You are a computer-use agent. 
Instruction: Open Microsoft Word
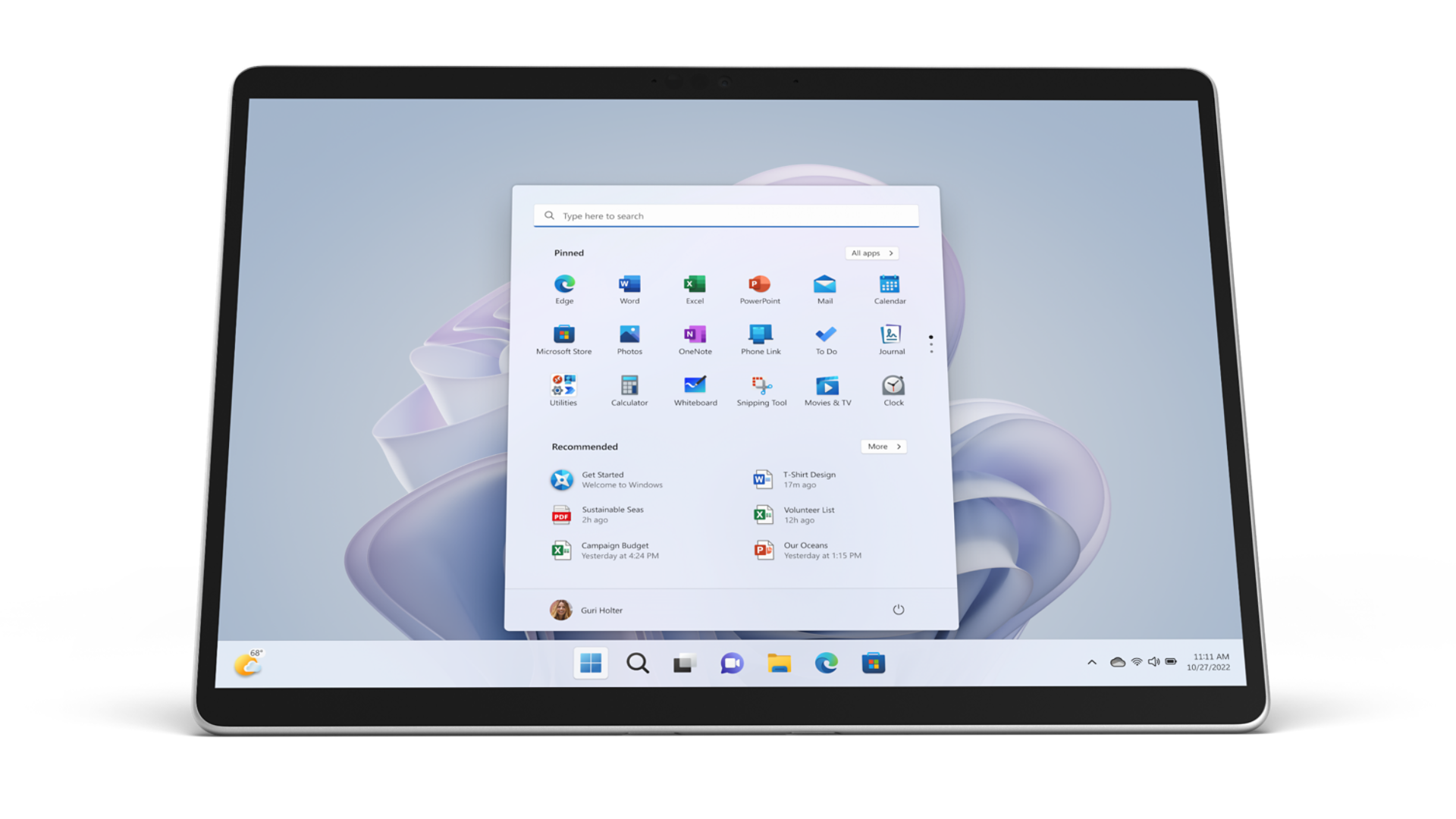[x=628, y=286]
